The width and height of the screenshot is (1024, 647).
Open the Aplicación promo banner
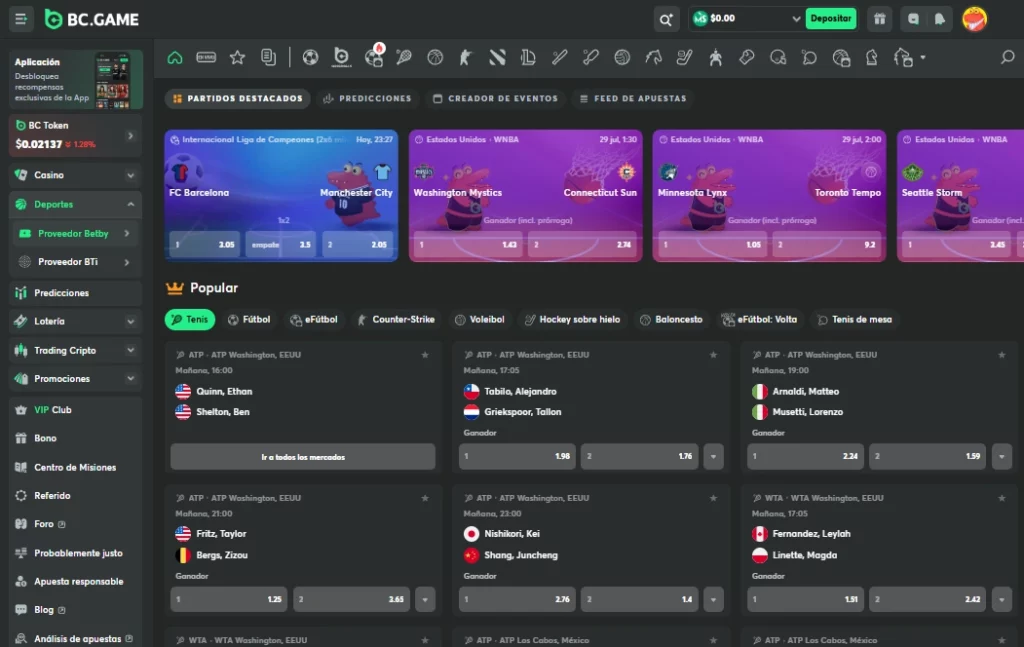pyautogui.click(x=76, y=79)
